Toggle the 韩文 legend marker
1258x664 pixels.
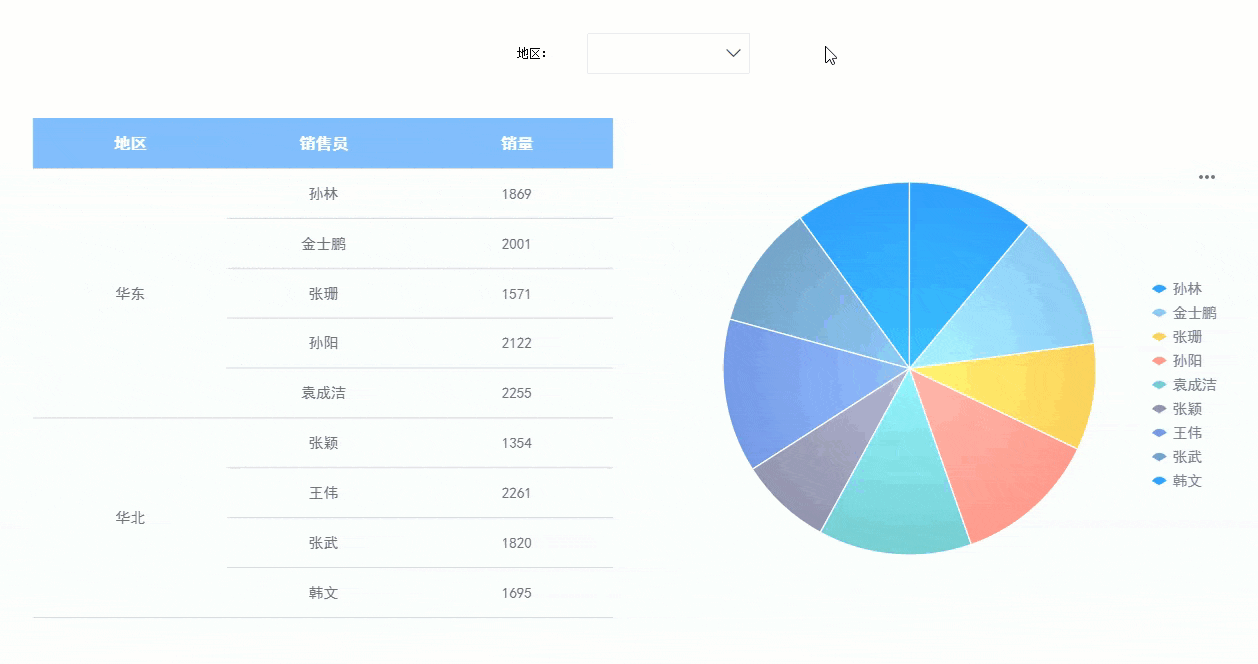click(x=1159, y=481)
